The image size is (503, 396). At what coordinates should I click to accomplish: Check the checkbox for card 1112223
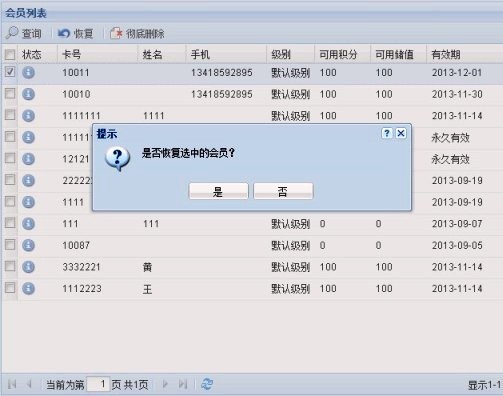(10, 288)
